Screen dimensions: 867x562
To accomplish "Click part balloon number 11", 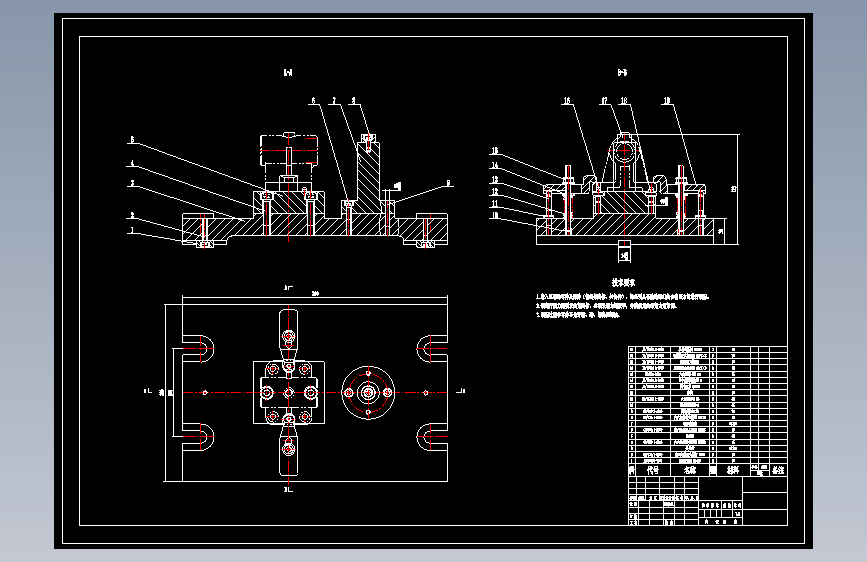I will (495, 204).
